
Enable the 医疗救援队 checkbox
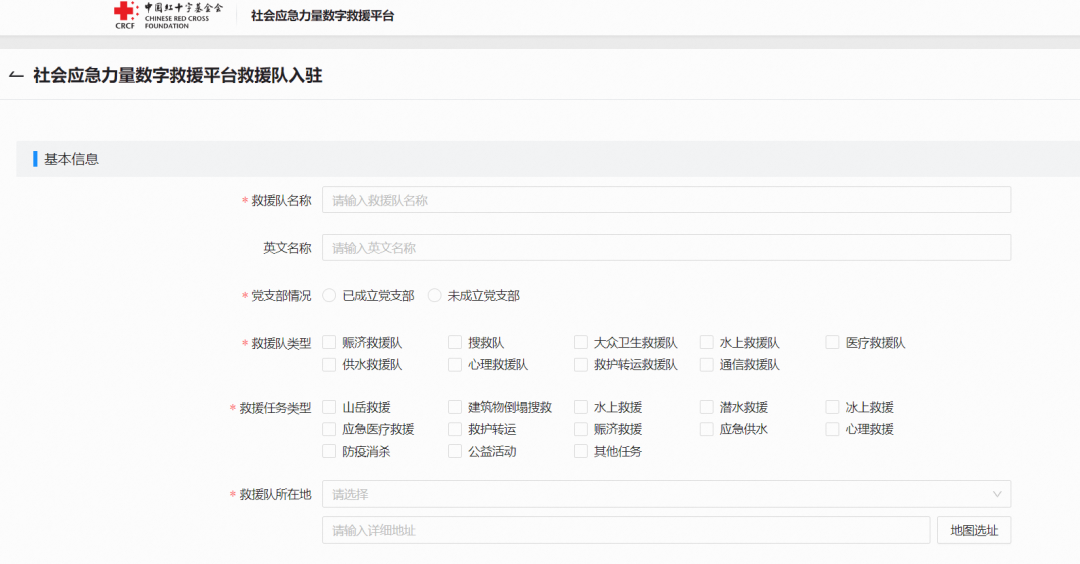[x=832, y=343]
